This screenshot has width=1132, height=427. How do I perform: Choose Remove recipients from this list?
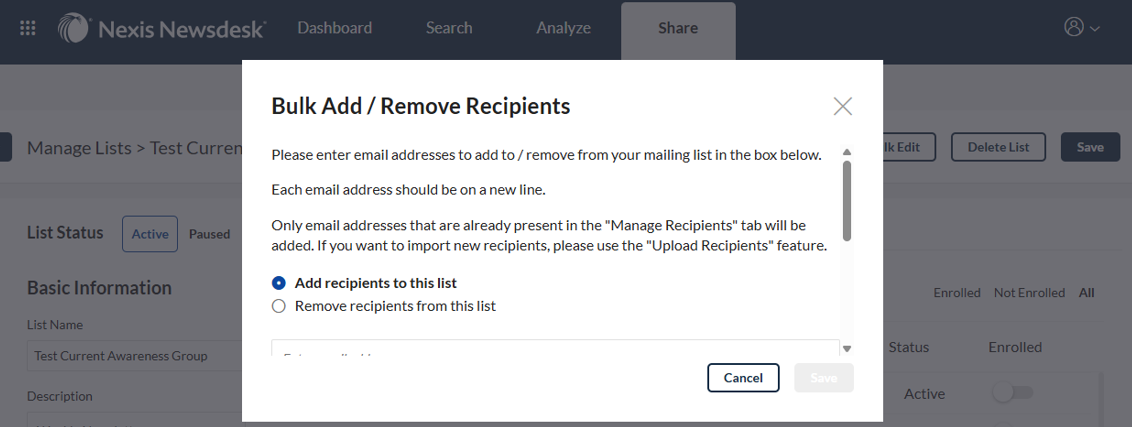coord(279,306)
